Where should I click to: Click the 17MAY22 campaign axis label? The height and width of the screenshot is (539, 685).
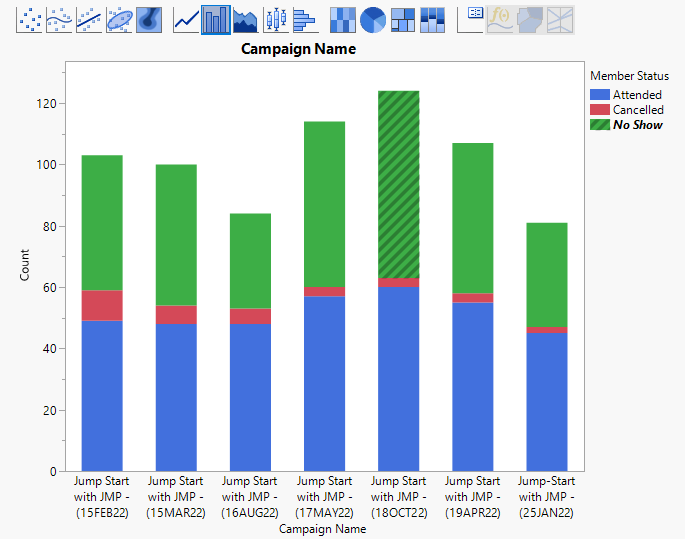coord(324,497)
